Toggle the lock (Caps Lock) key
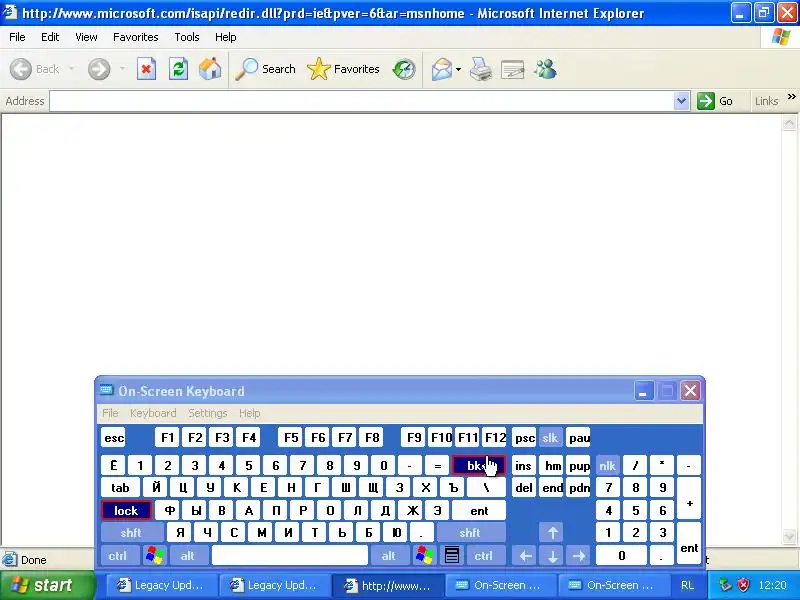The height and width of the screenshot is (600, 800). coord(126,510)
